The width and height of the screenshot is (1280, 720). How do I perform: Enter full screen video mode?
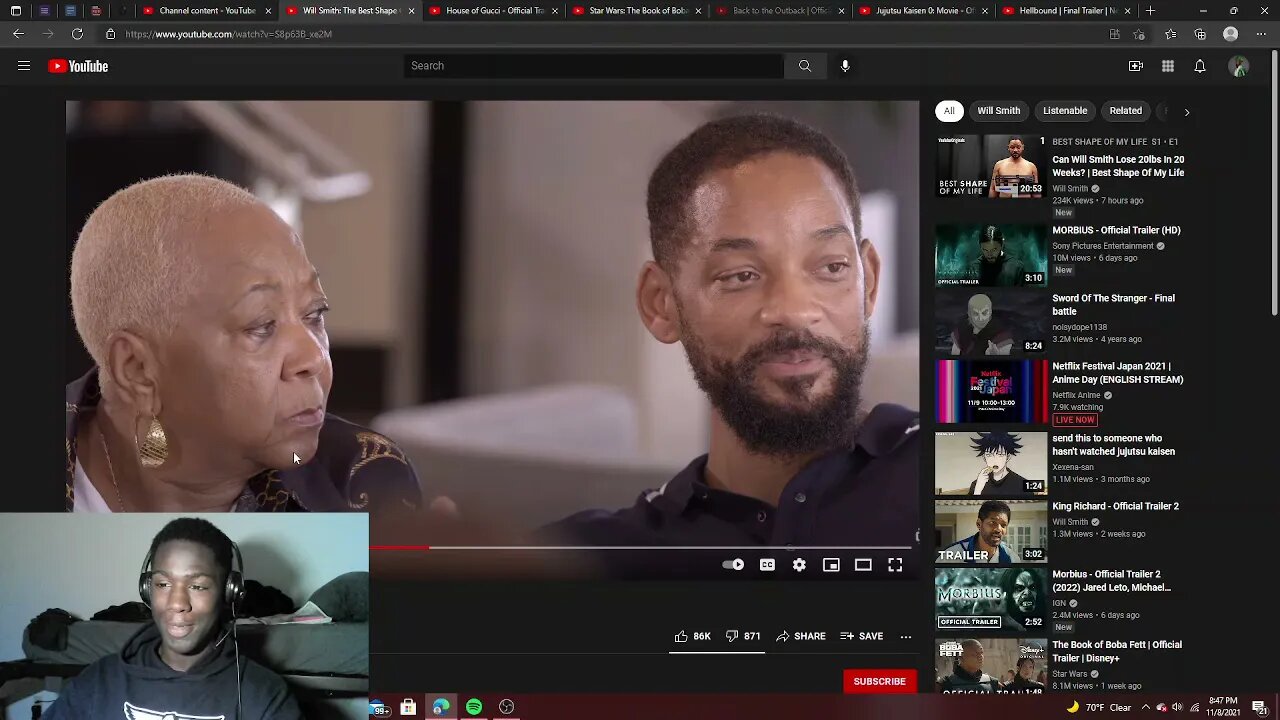[x=895, y=565]
